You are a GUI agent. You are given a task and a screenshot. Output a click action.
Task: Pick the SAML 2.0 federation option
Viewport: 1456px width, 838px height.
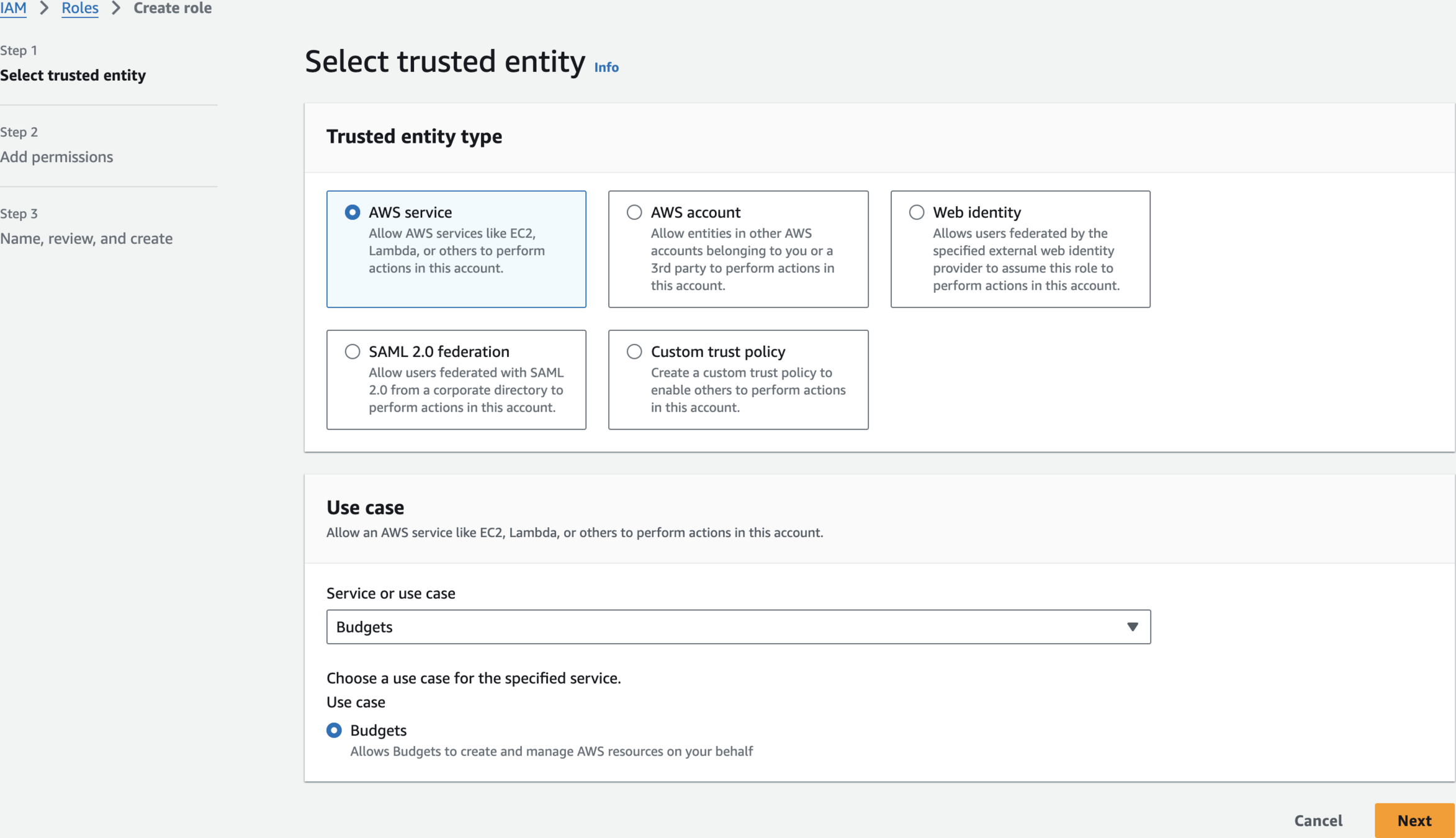353,352
